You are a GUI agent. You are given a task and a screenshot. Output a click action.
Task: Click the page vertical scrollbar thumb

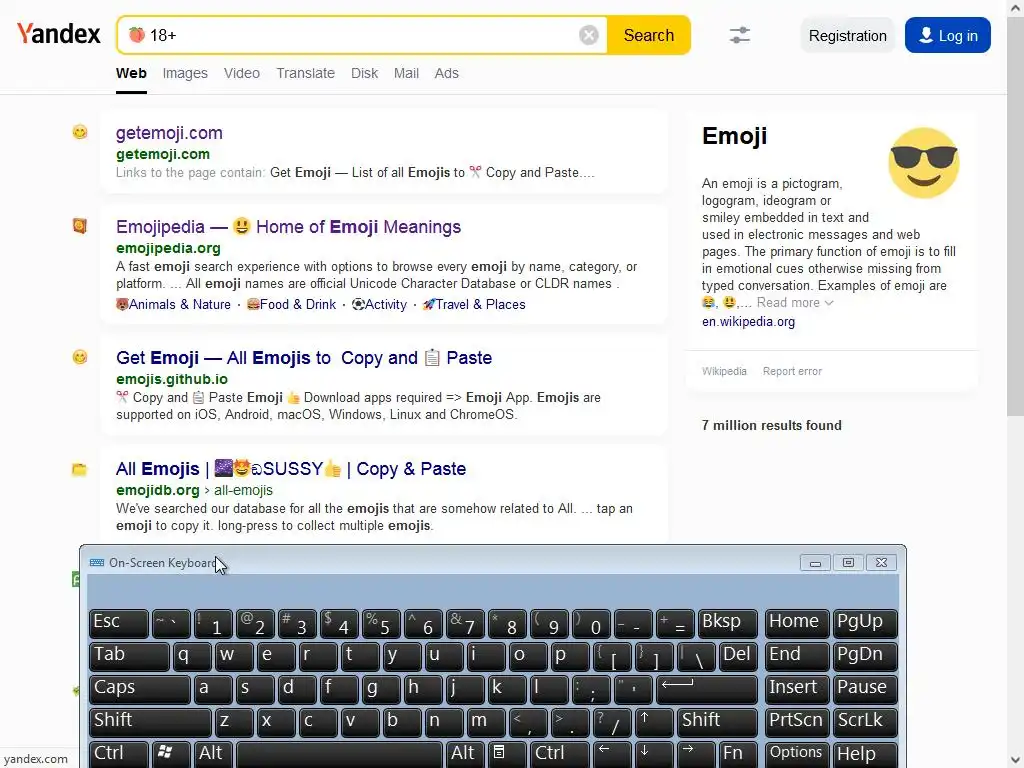click(x=1016, y=216)
